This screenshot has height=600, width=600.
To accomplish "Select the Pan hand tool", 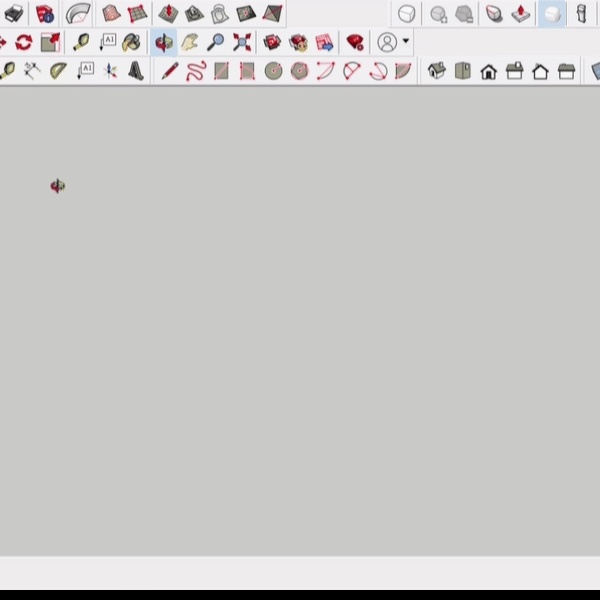I will (190, 42).
